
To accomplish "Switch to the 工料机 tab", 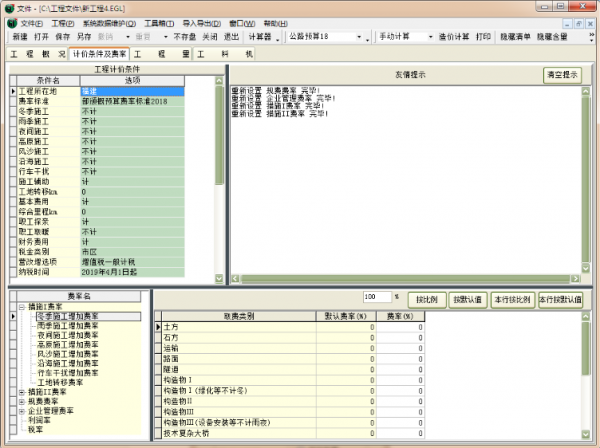I will coord(224,54).
